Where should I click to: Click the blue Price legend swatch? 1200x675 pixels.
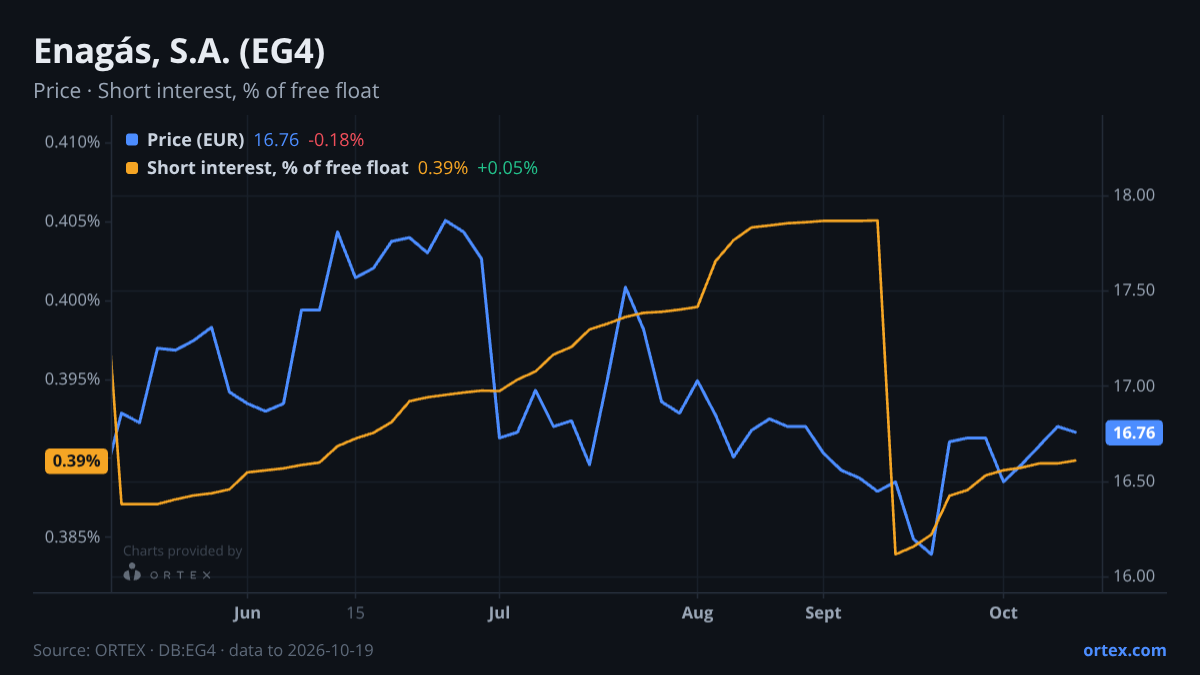pos(132,140)
